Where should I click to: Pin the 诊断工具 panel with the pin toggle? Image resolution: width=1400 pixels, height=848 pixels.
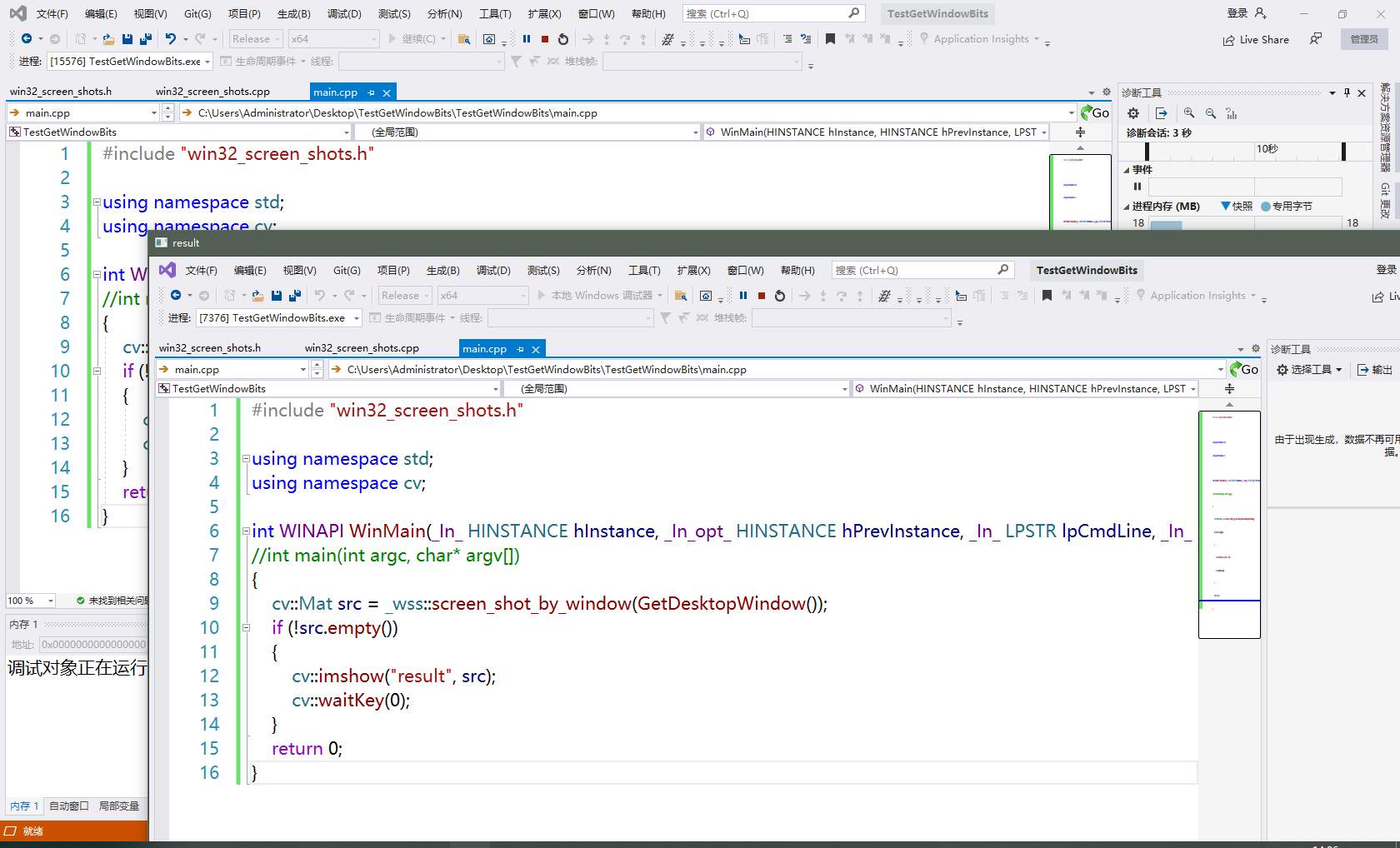[x=1345, y=92]
